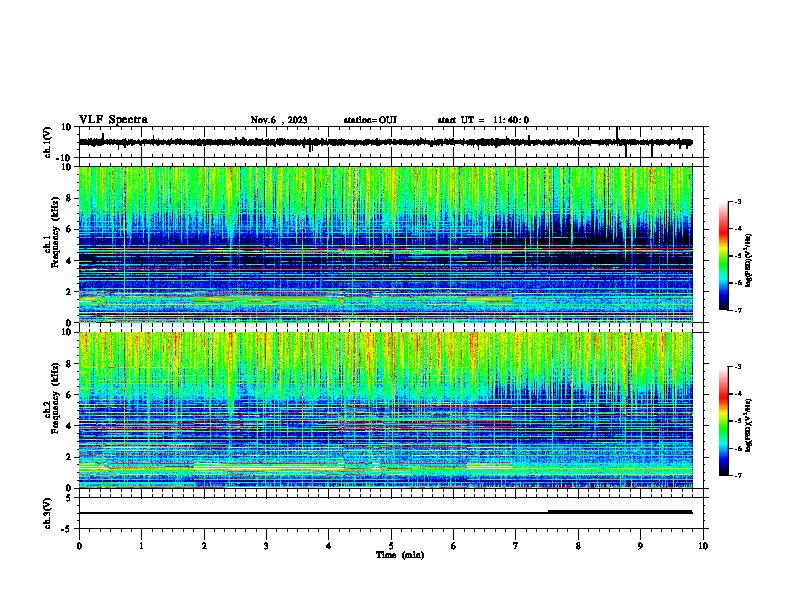Click the "ch.1(V)" y-axis label

click(48, 142)
